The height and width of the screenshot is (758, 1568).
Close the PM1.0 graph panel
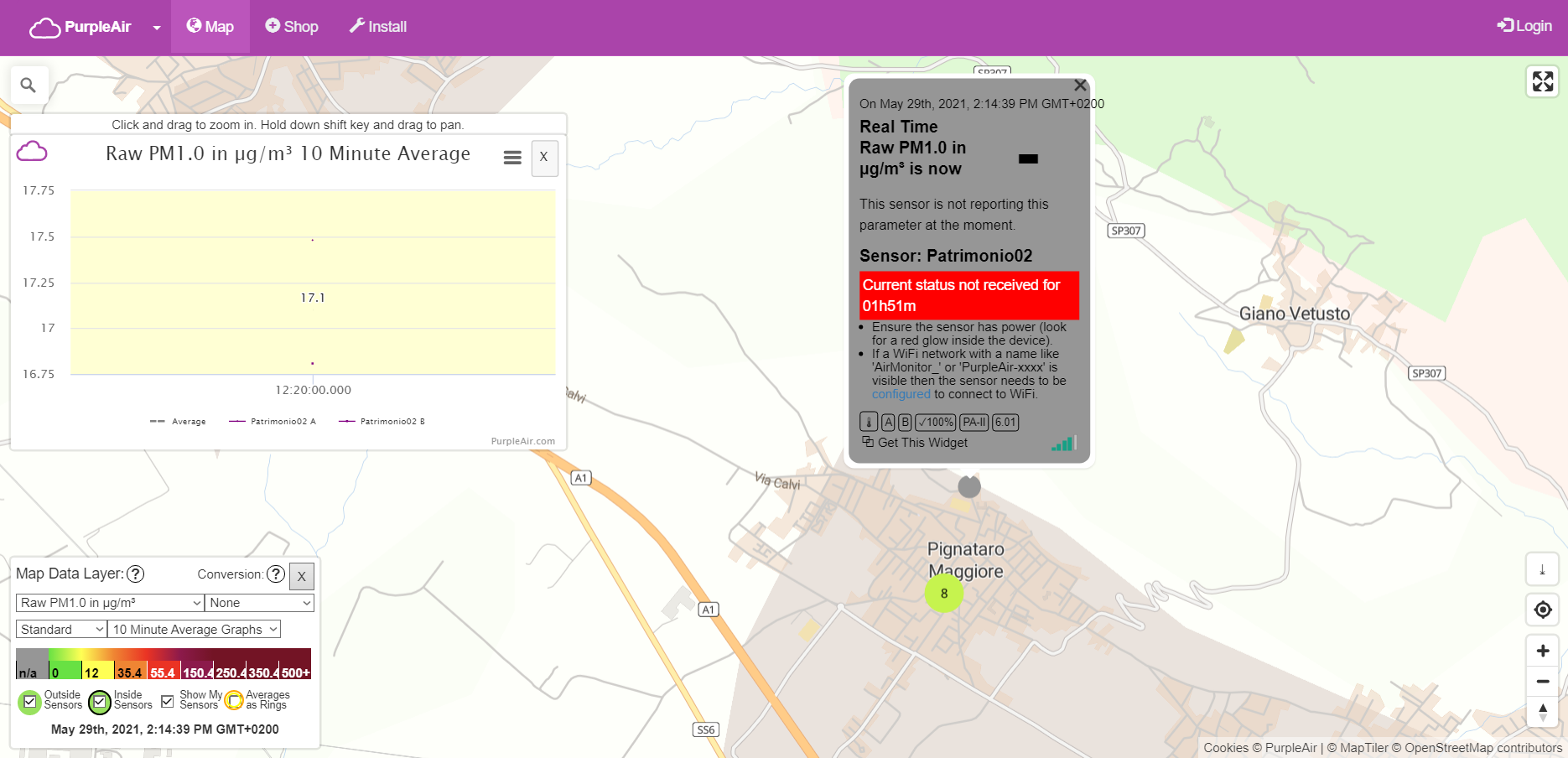coord(544,157)
